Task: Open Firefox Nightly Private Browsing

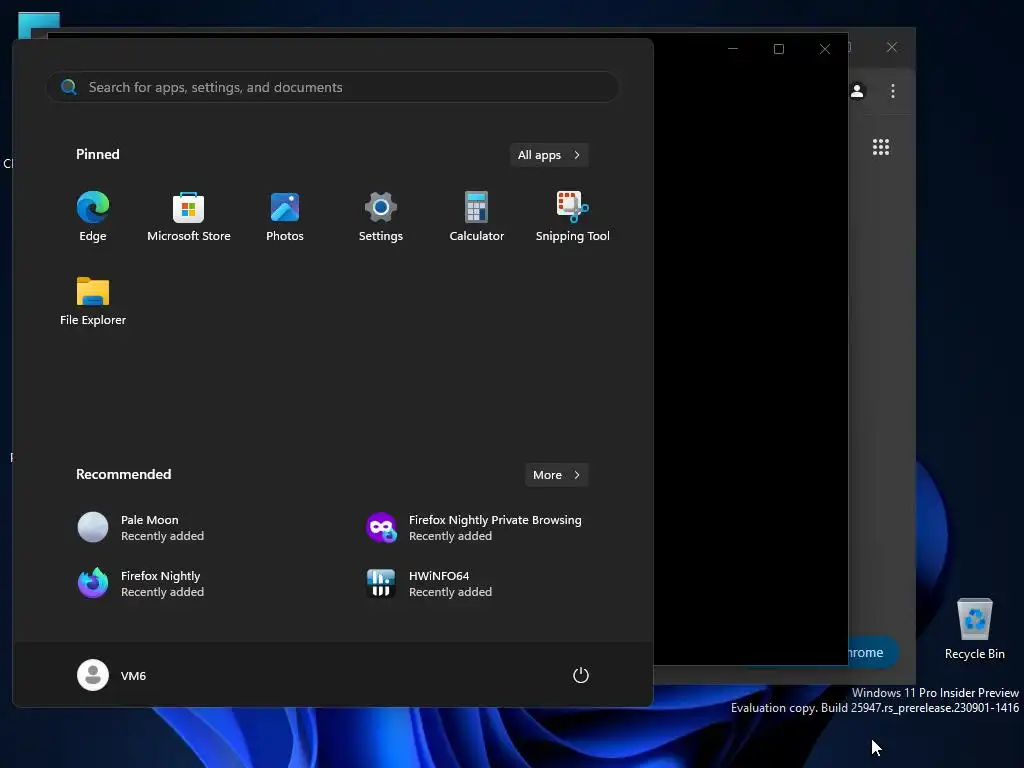Action: point(473,528)
